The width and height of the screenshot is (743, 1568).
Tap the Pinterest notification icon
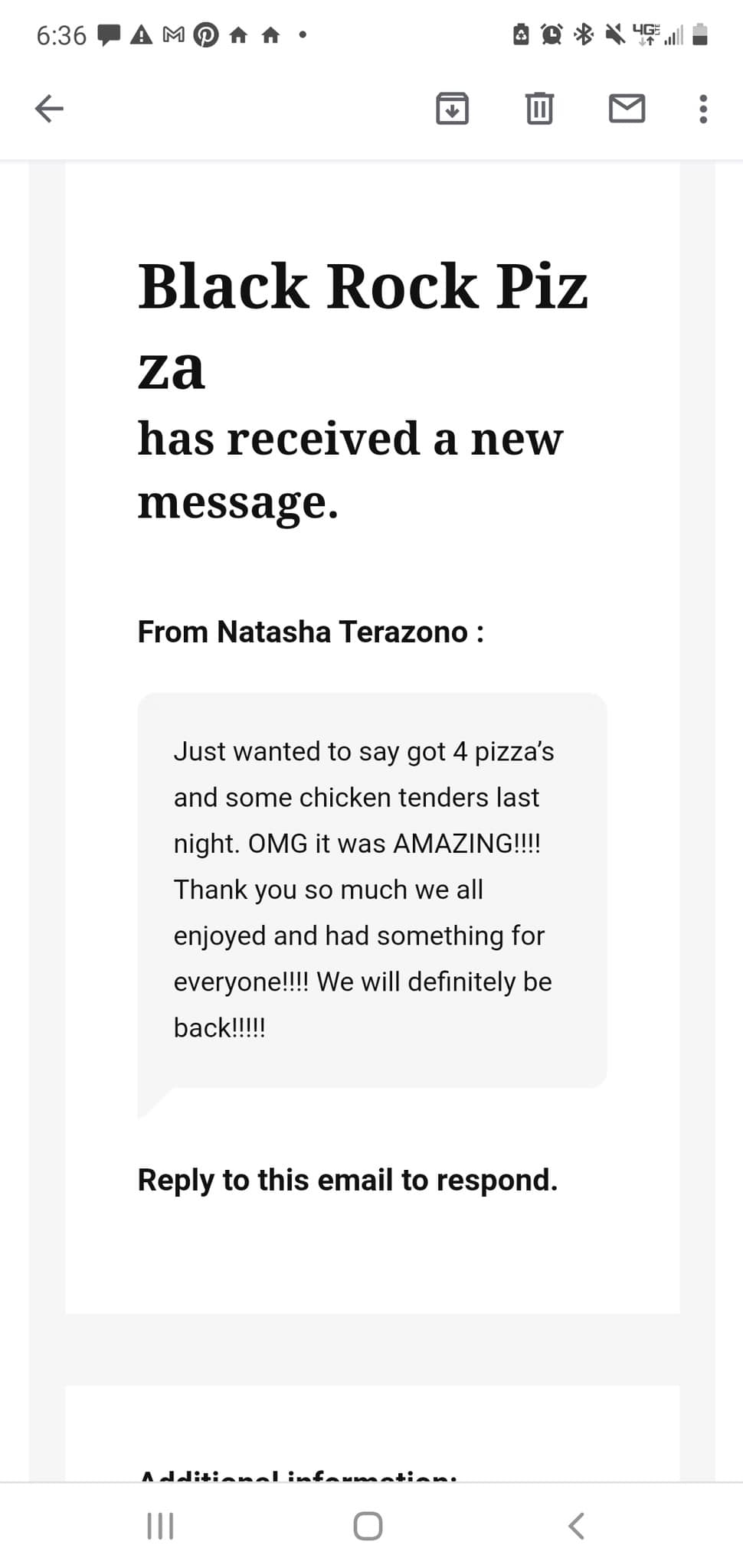click(205, 34)
